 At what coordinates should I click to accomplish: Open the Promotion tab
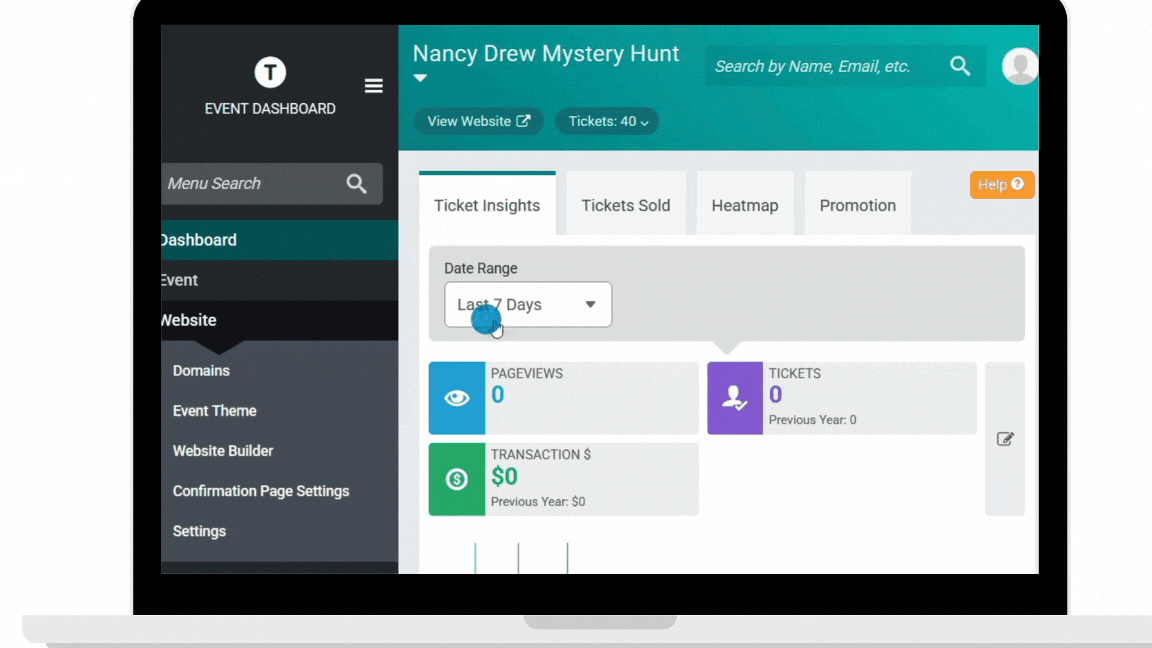857,205
